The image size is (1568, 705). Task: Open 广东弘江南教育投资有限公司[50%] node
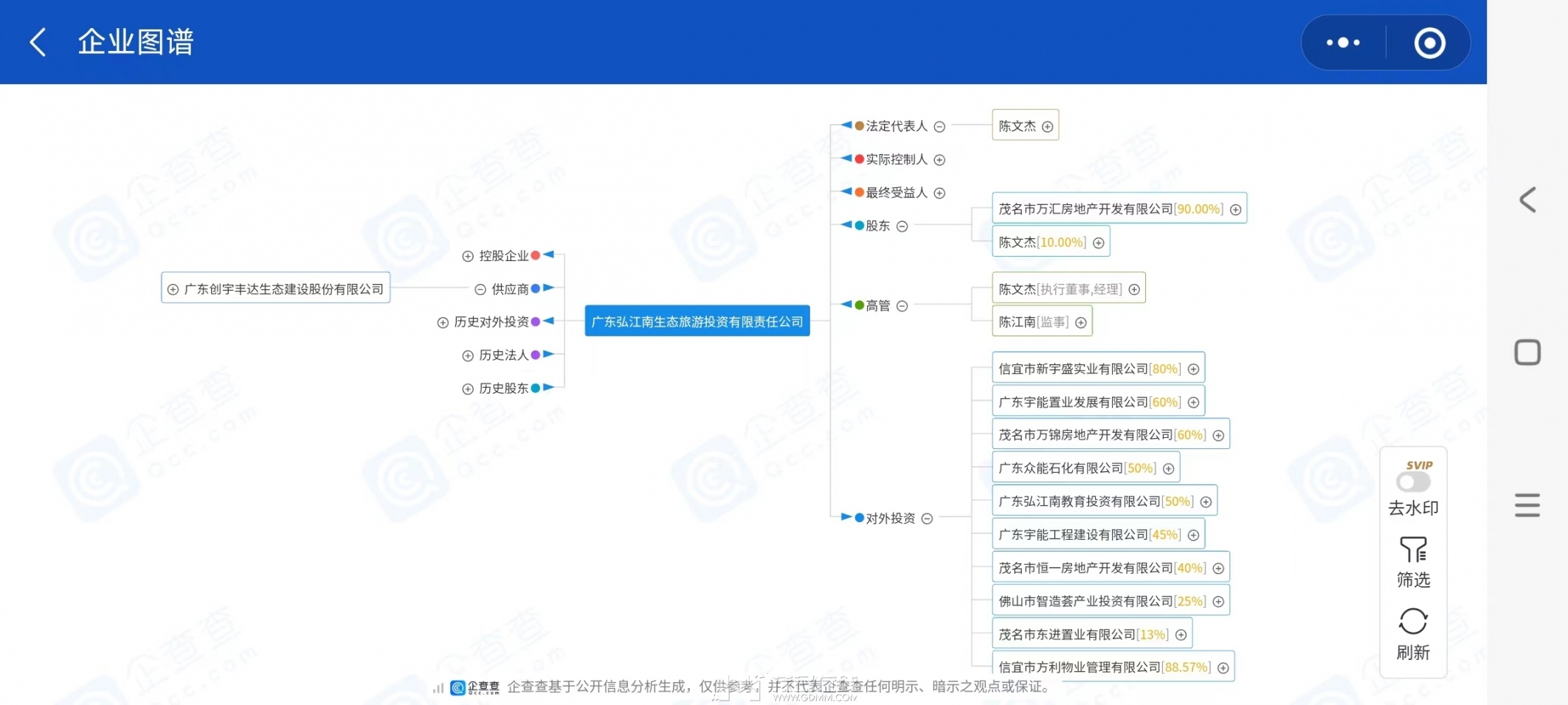click(x=1105, y=501)
